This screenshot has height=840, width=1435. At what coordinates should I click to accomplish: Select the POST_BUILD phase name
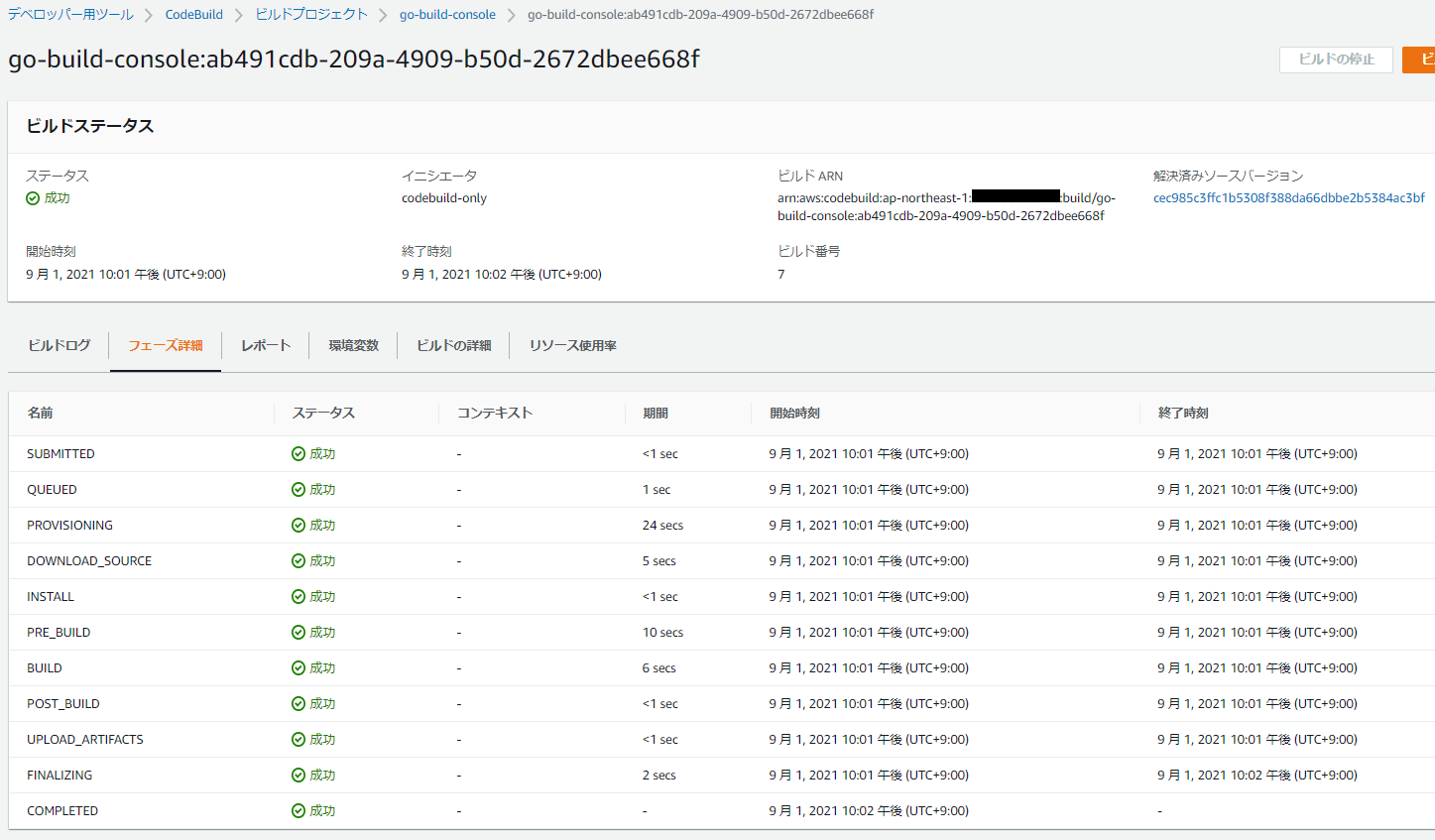coord(63,704)
